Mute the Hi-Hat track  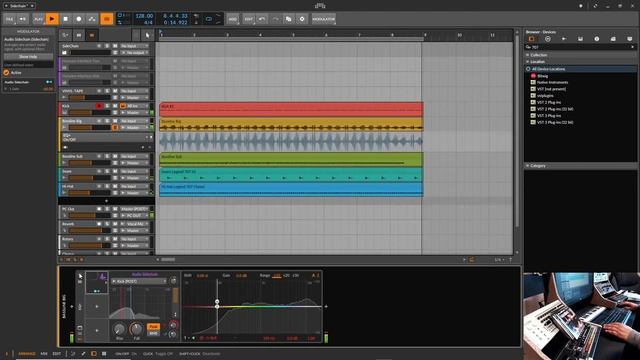pos(115,187)
